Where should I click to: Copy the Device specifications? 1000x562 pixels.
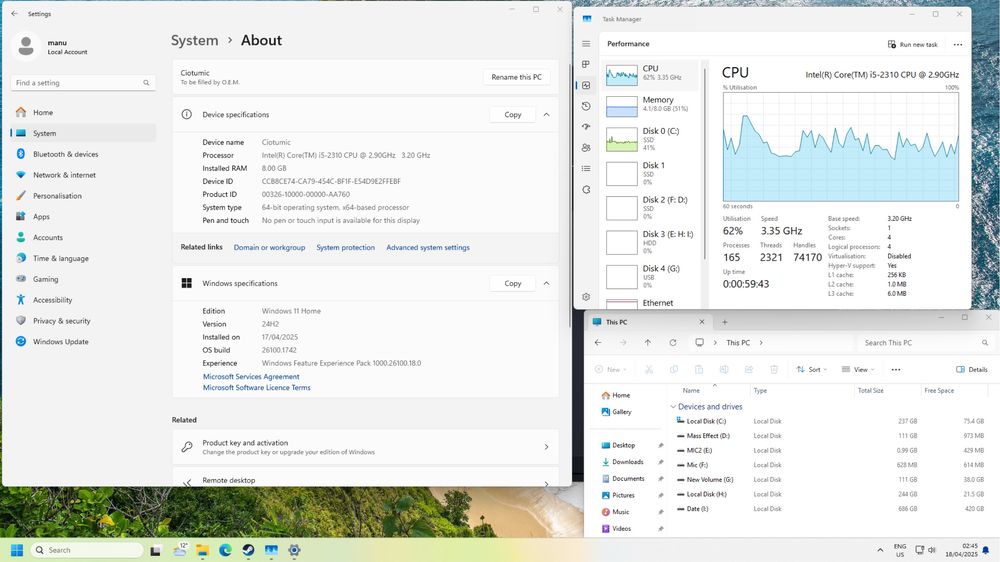click(x=513, y=115)
